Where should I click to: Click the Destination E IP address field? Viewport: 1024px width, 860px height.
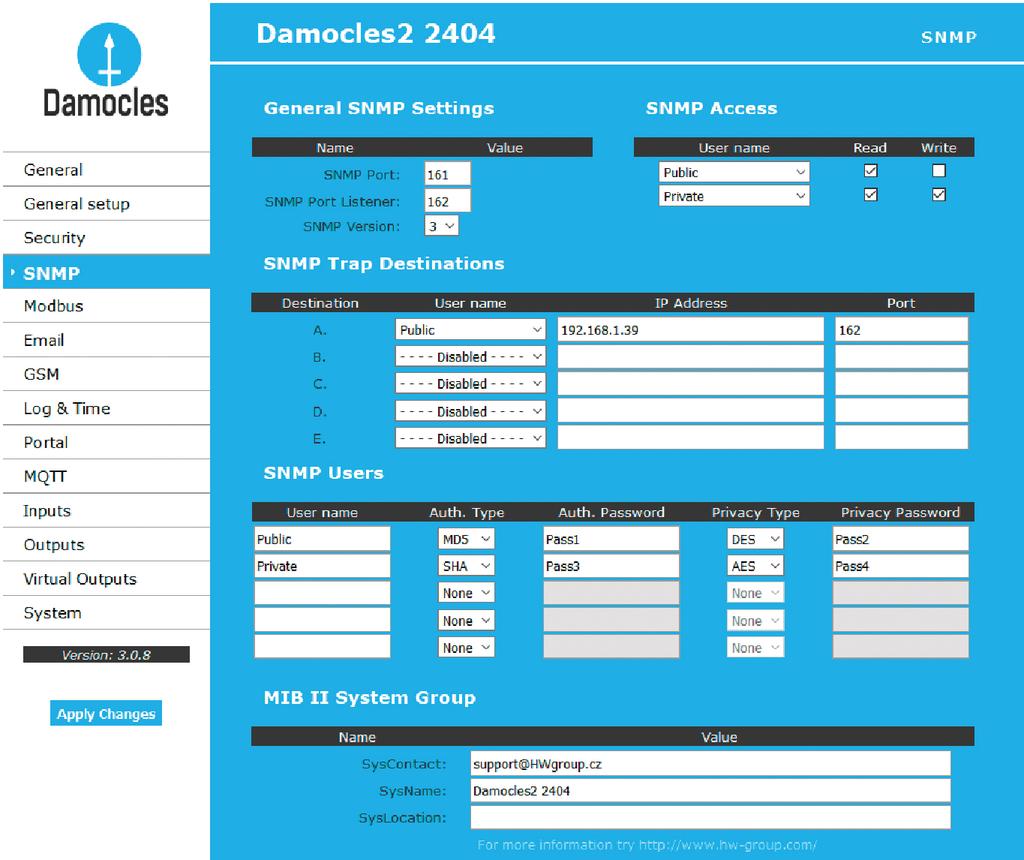coord(690,438)
